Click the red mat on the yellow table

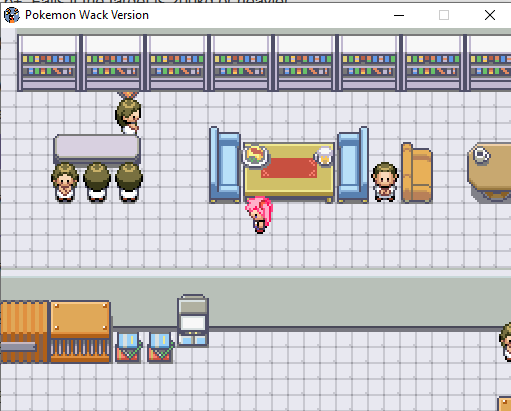pos(289,168)
